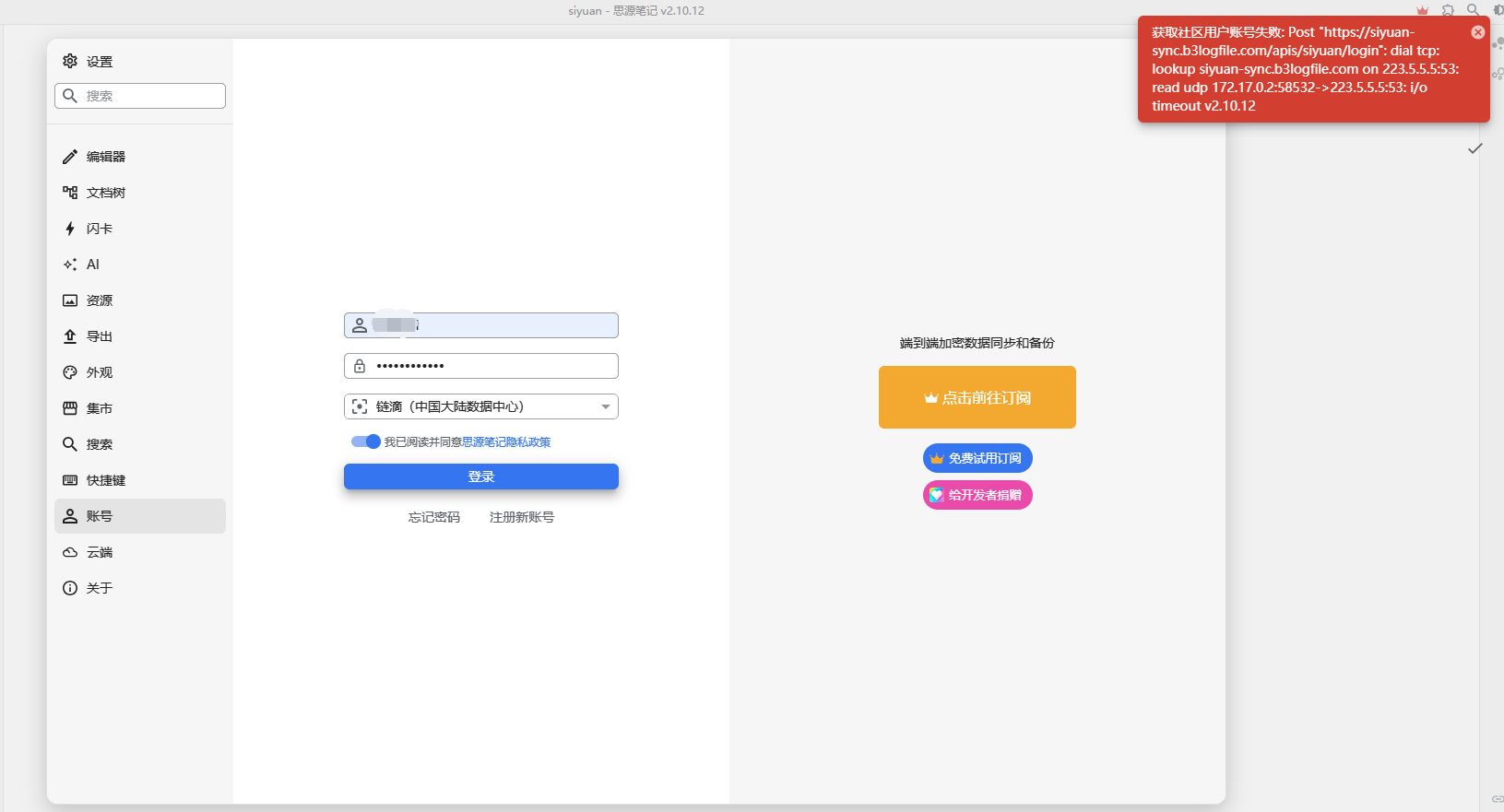The image size is (1504, 812).
Task: Open the 云端 cloud settings
Action: 140,552
